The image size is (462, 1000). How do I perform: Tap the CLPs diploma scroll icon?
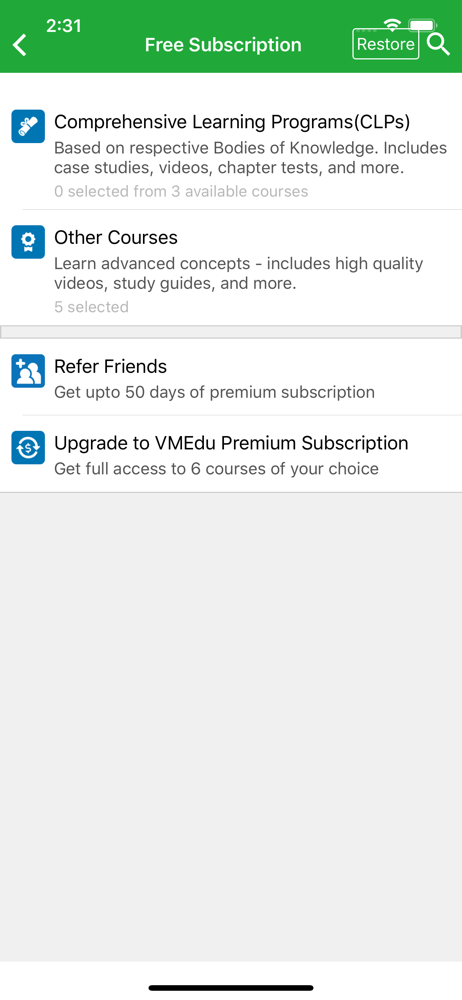[28, 126]
